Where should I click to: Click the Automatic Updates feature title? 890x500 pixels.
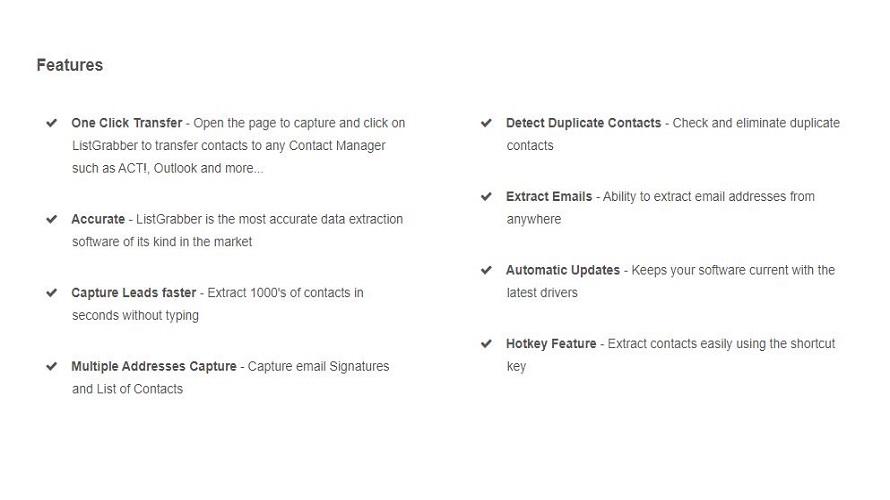563,270
